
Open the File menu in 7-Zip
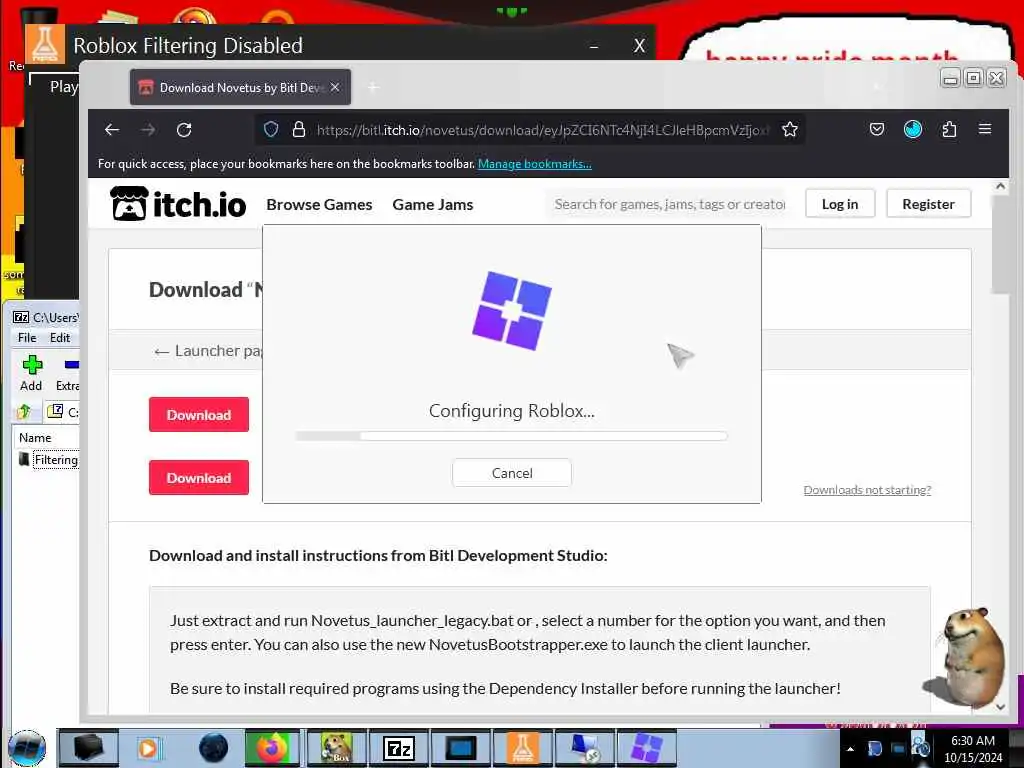pyautogui.click(x=27, y=338)
